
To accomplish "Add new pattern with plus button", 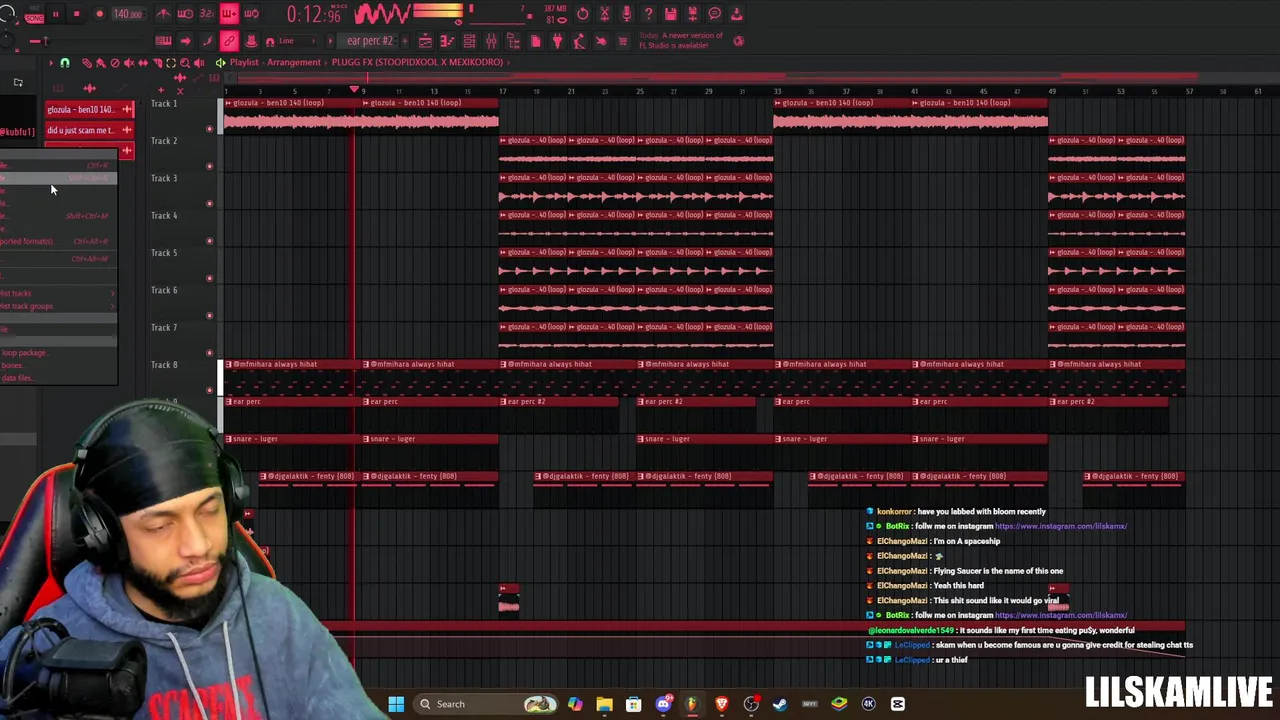I will tap(403, 41).
